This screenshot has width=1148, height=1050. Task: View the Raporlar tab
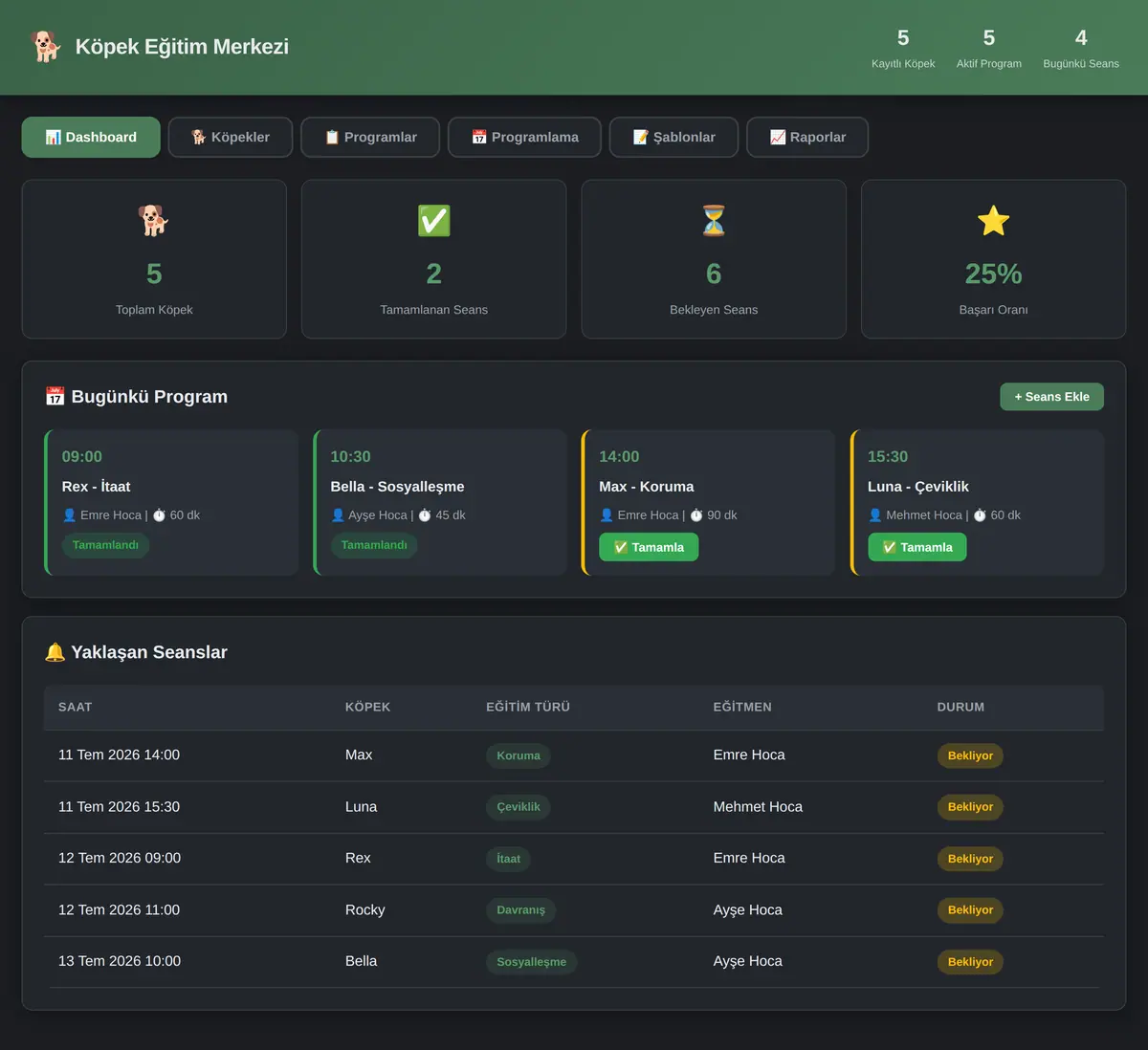click(807, 137)
